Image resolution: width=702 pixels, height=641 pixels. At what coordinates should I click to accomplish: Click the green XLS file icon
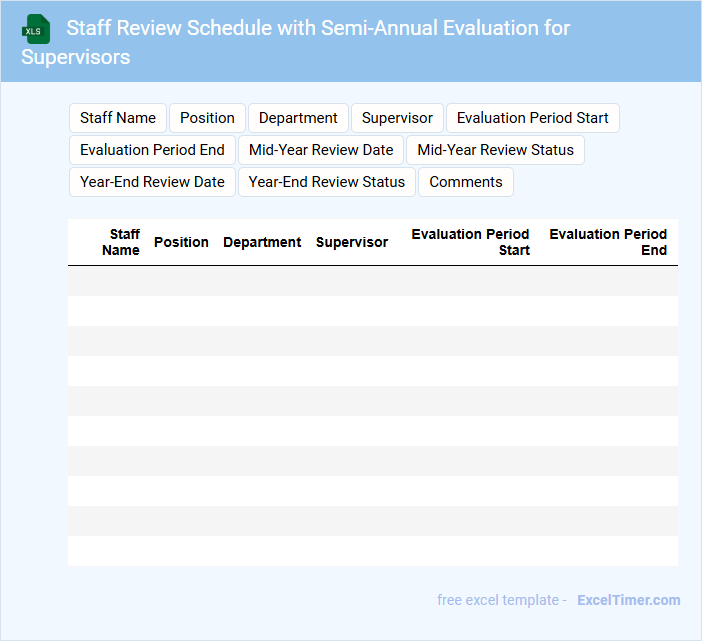(x=36, y=29)
